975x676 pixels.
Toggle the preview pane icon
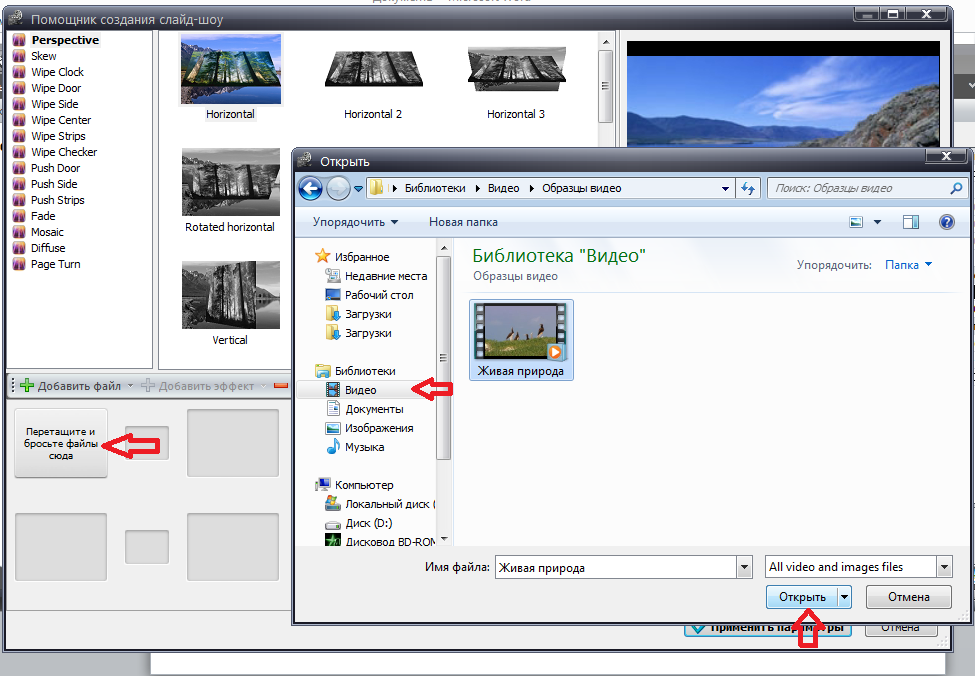click(910, 222)
